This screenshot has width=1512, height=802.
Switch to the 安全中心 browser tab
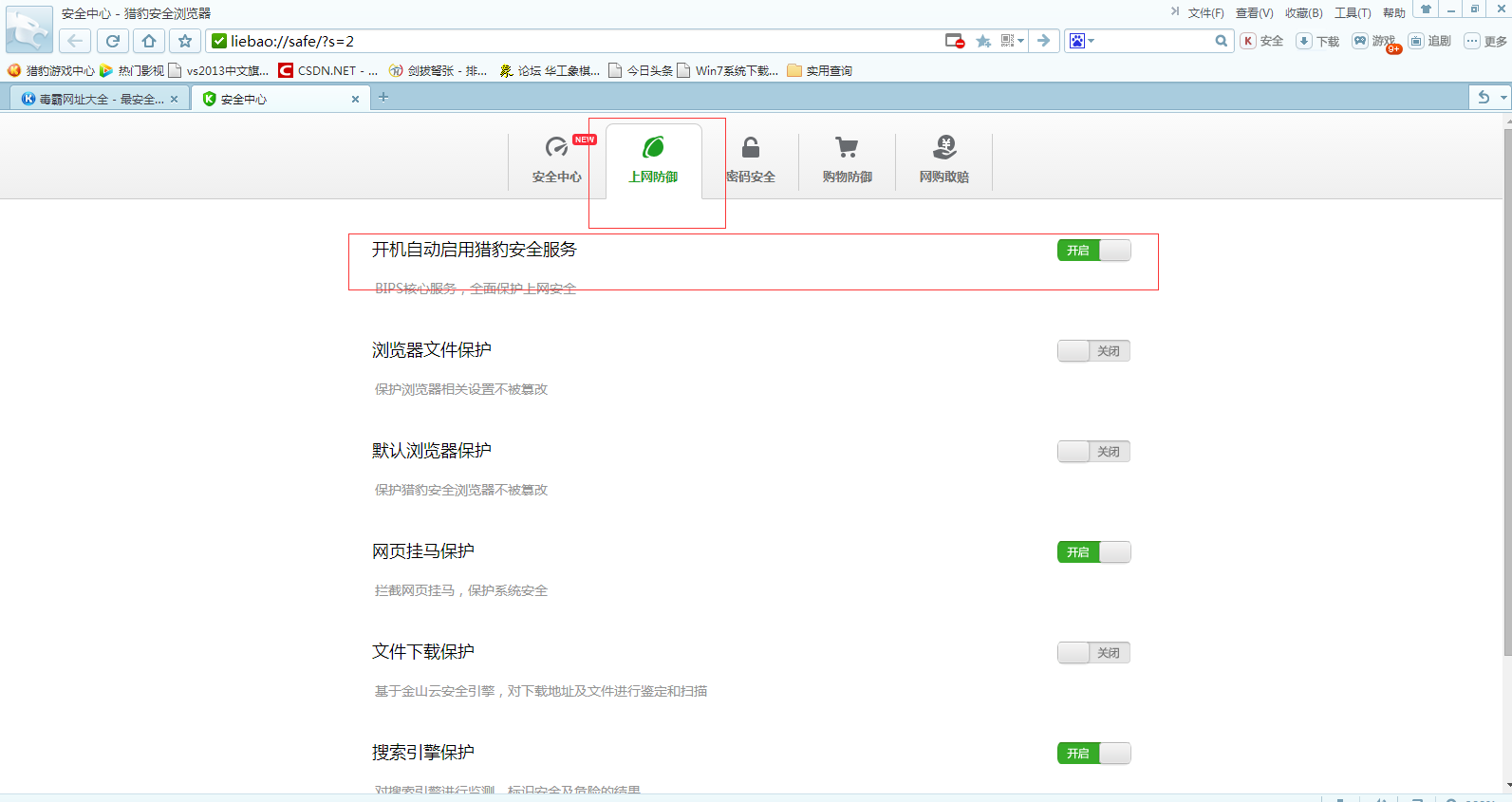[x=280, y=99]
